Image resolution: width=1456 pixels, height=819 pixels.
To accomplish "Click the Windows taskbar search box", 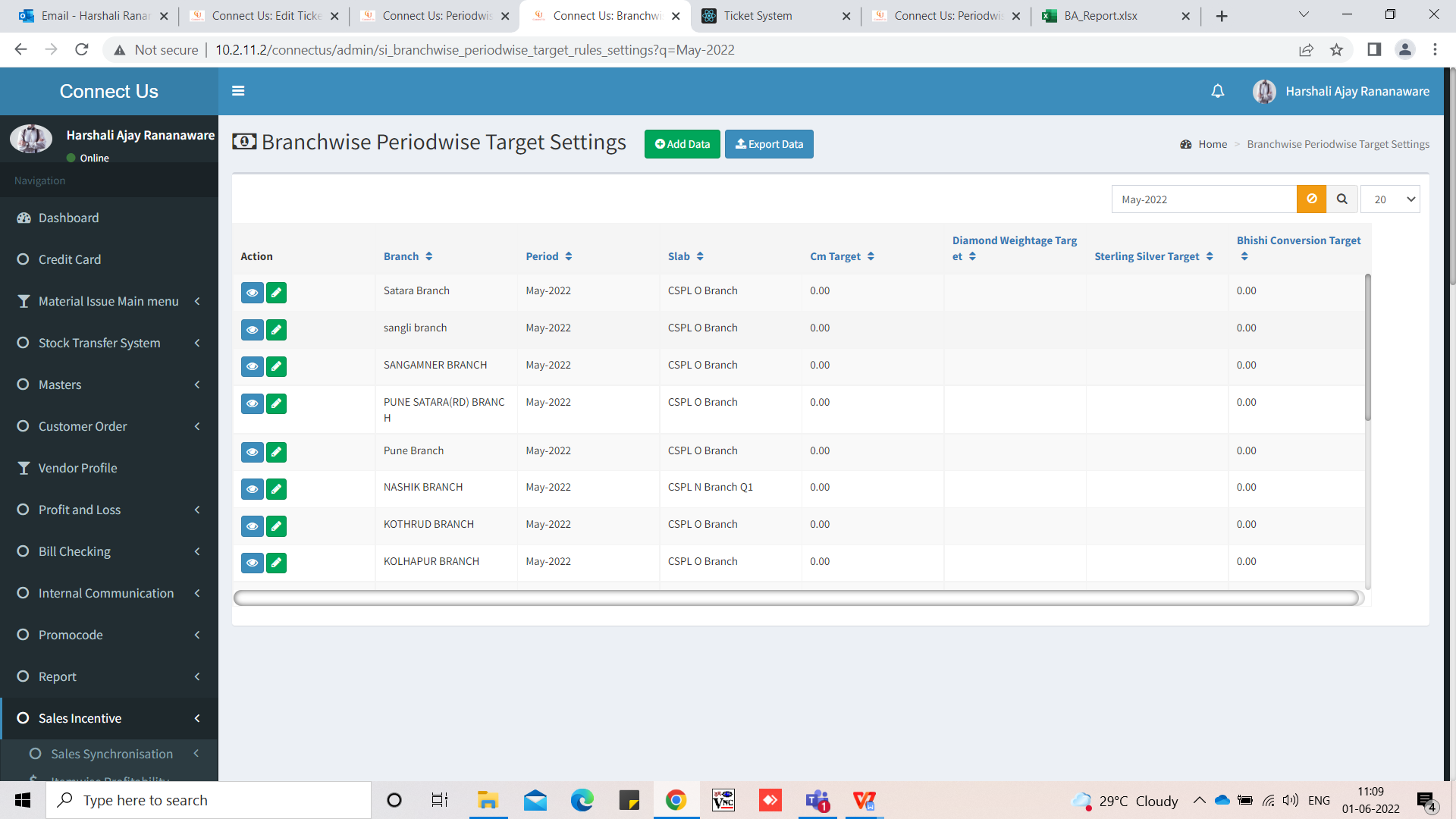I will (209, 801).
